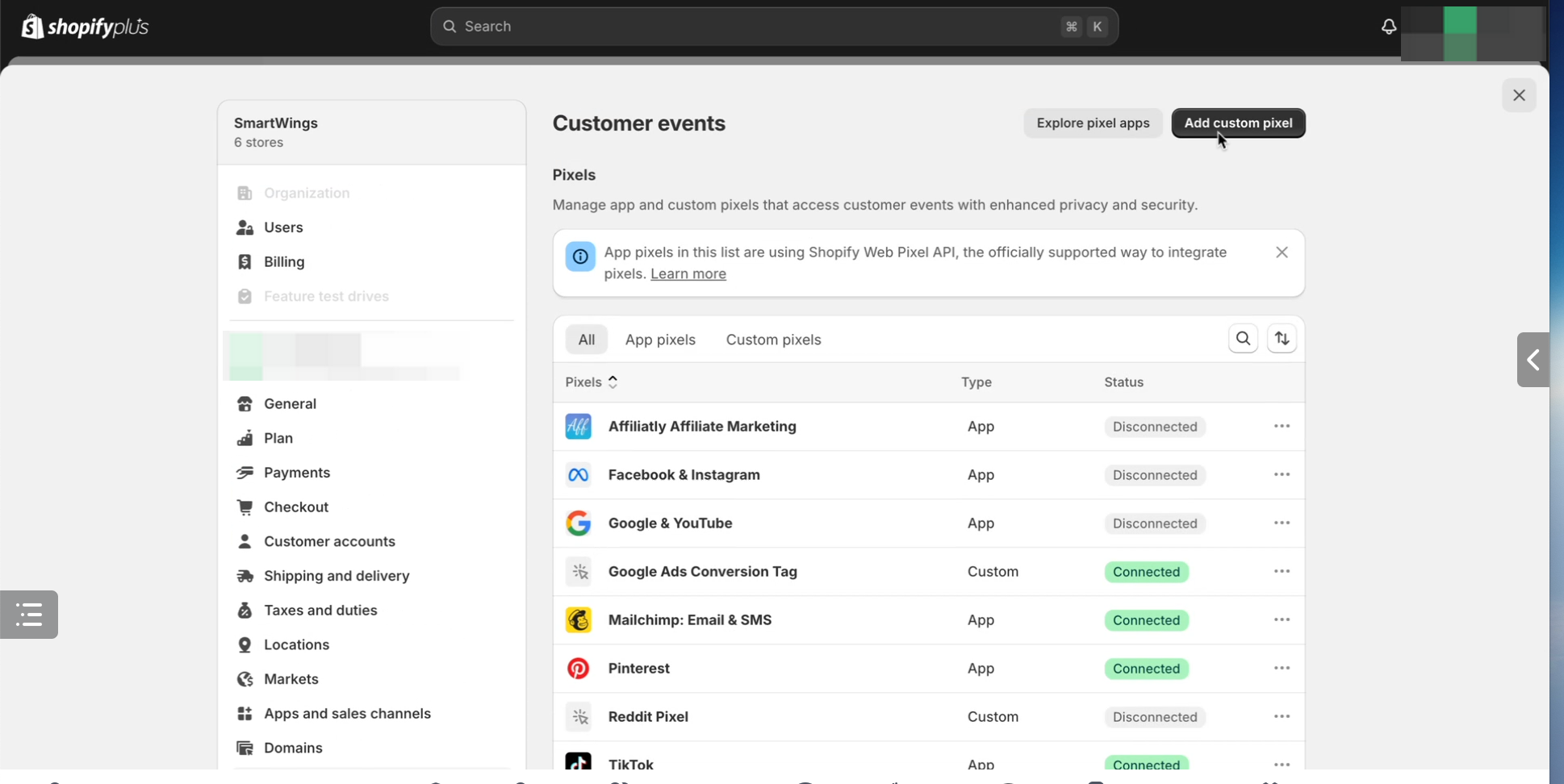Viewport: 1564px width, 784px height.
Task: Click the list menu button at left edge
Action: pos(29,615)
